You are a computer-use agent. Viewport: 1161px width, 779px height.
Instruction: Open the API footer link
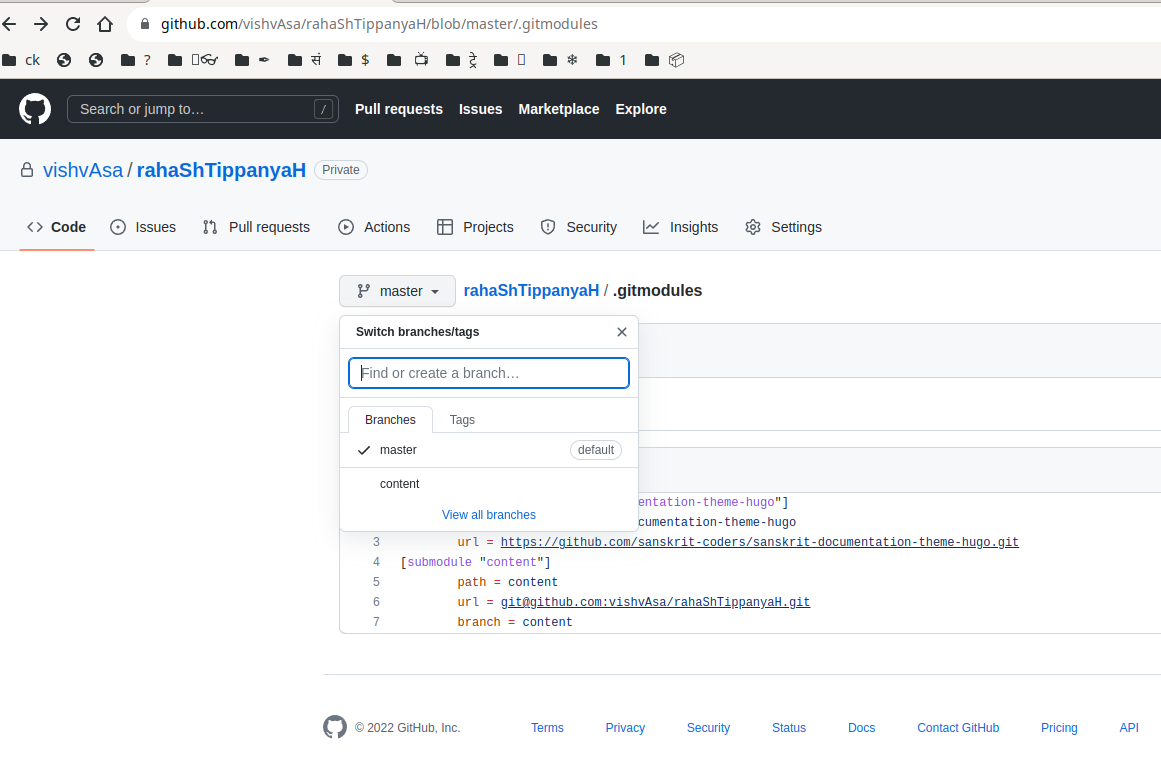tap(1128, 728)
